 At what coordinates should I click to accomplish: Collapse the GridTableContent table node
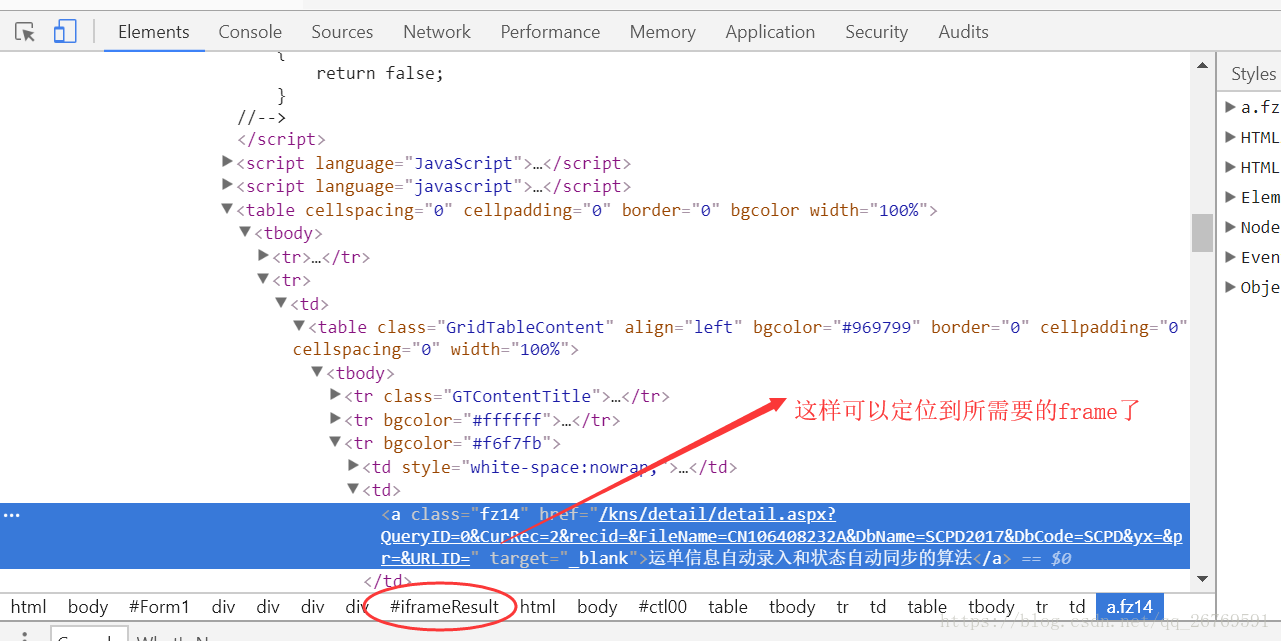click(299, 326)
